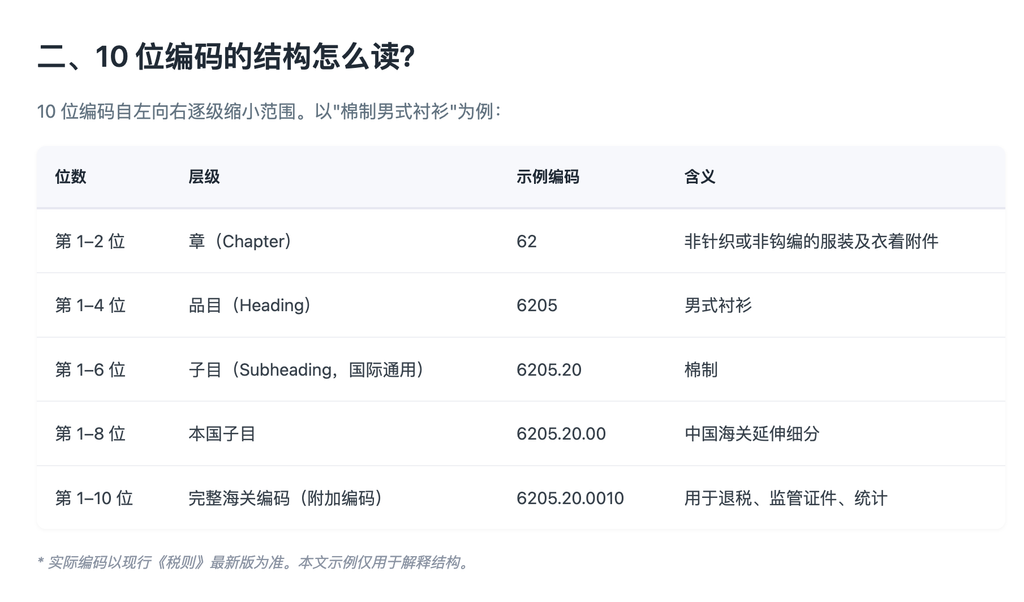Click the 层级 column header
The height and width of the screenshot is (602, 1024).
204,177
